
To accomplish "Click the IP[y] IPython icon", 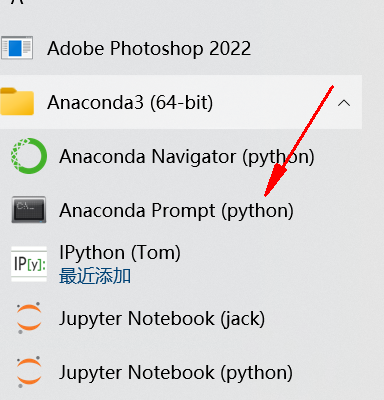I will [x=29, y=264].
